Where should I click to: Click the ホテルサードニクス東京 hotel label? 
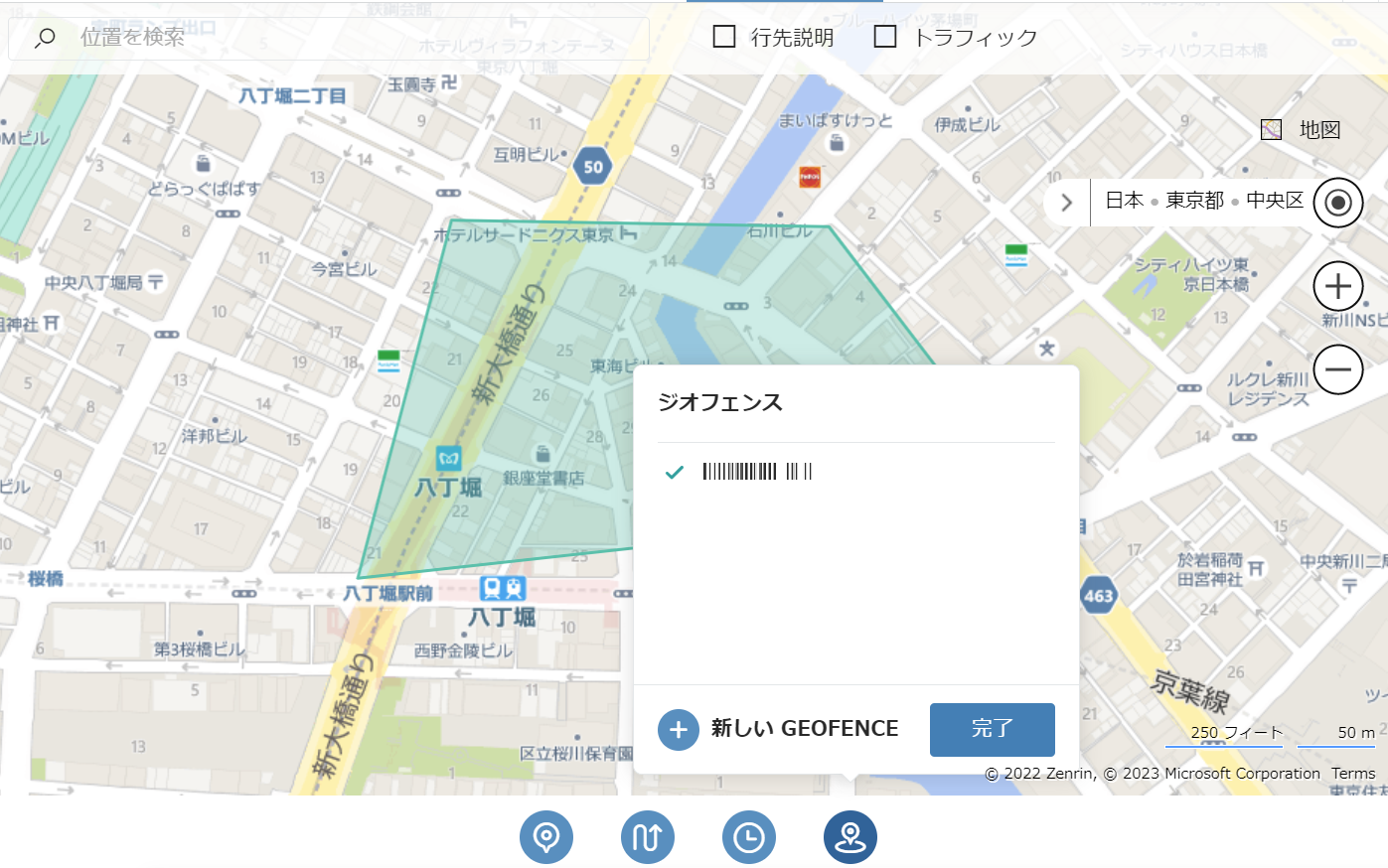click(524, 235)
